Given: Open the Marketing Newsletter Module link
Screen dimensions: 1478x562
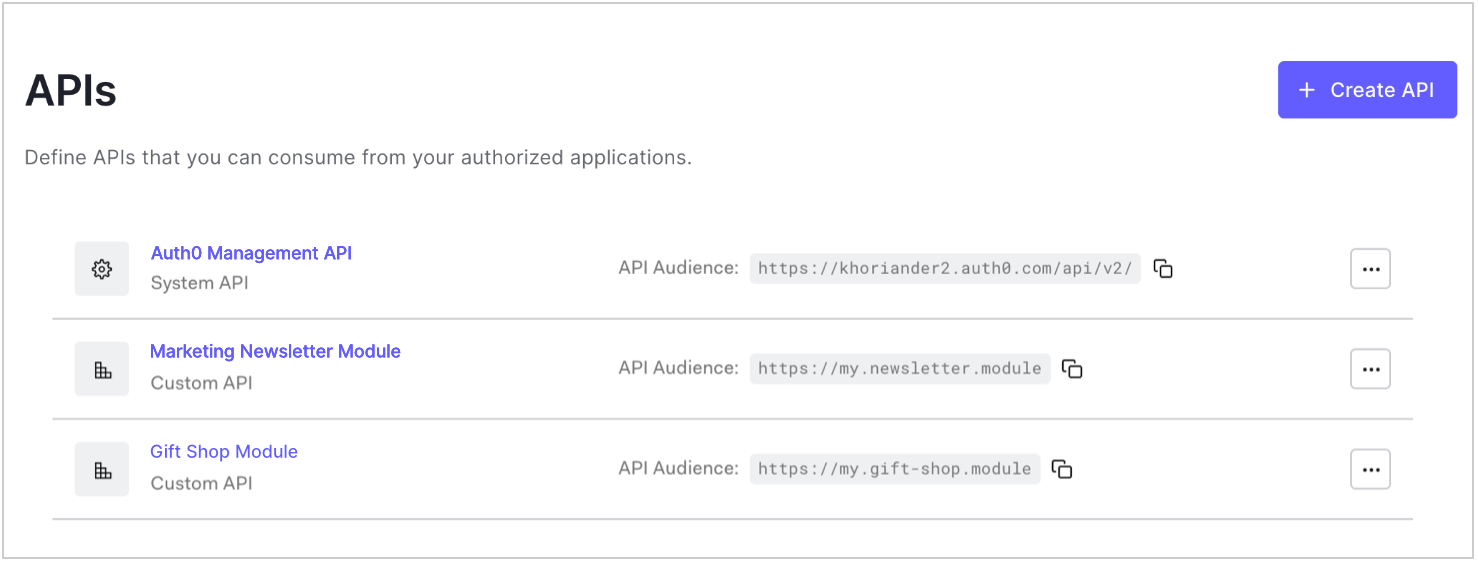Looking at the screenshot, I should click(x=275, y=351).
